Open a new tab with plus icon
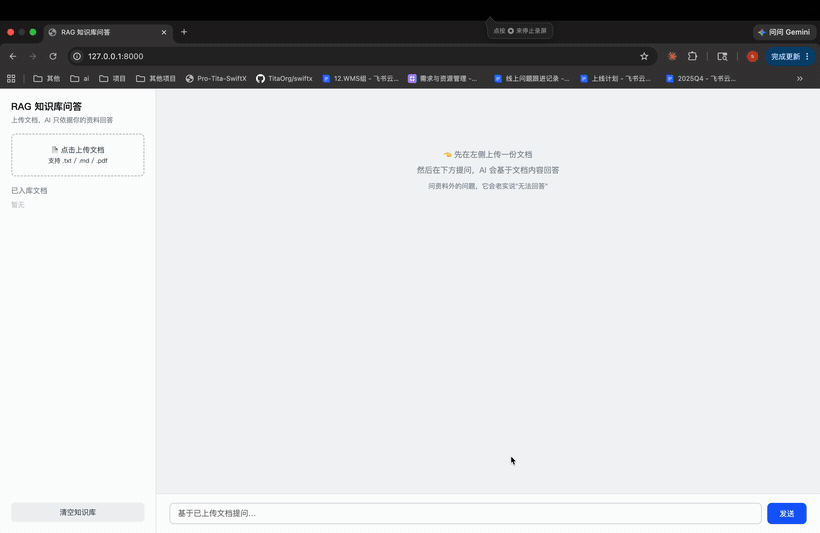Viewport: 820px width, 533px height. click(184, 32)
